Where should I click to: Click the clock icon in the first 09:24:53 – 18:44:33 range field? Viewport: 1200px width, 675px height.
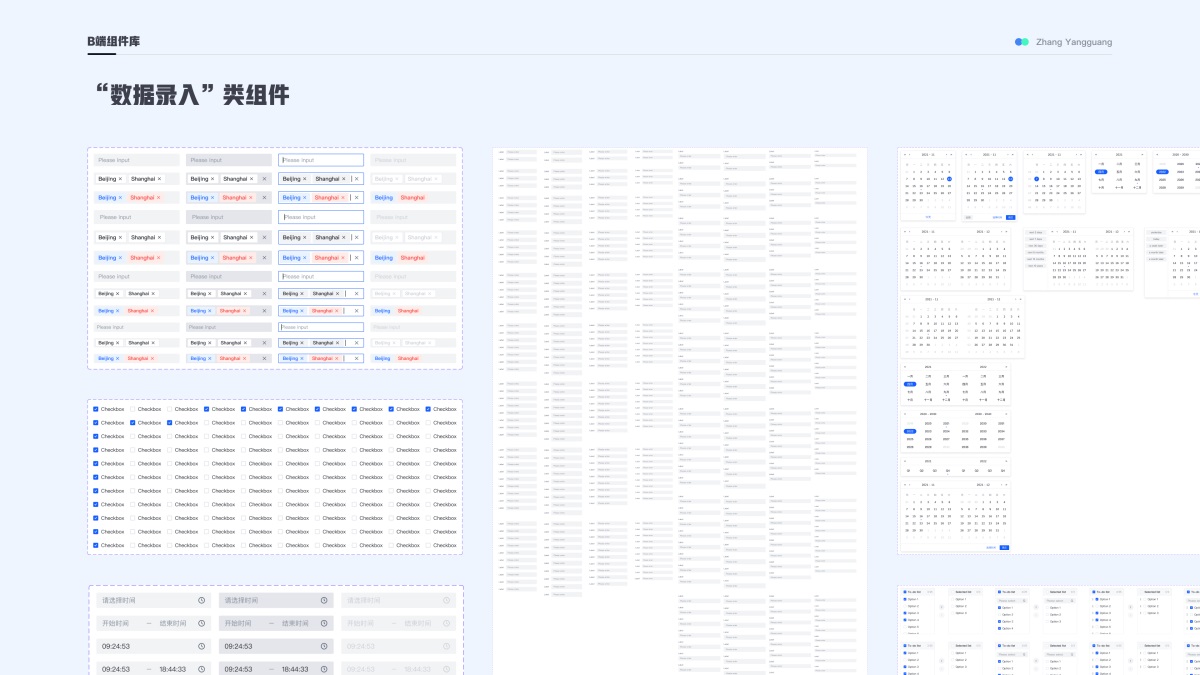(202, 669)
